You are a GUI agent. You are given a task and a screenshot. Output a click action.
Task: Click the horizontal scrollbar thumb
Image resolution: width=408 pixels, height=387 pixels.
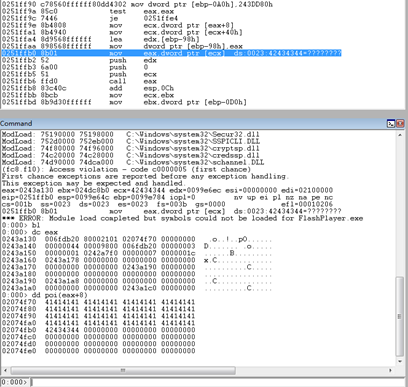tap(123, 370)
